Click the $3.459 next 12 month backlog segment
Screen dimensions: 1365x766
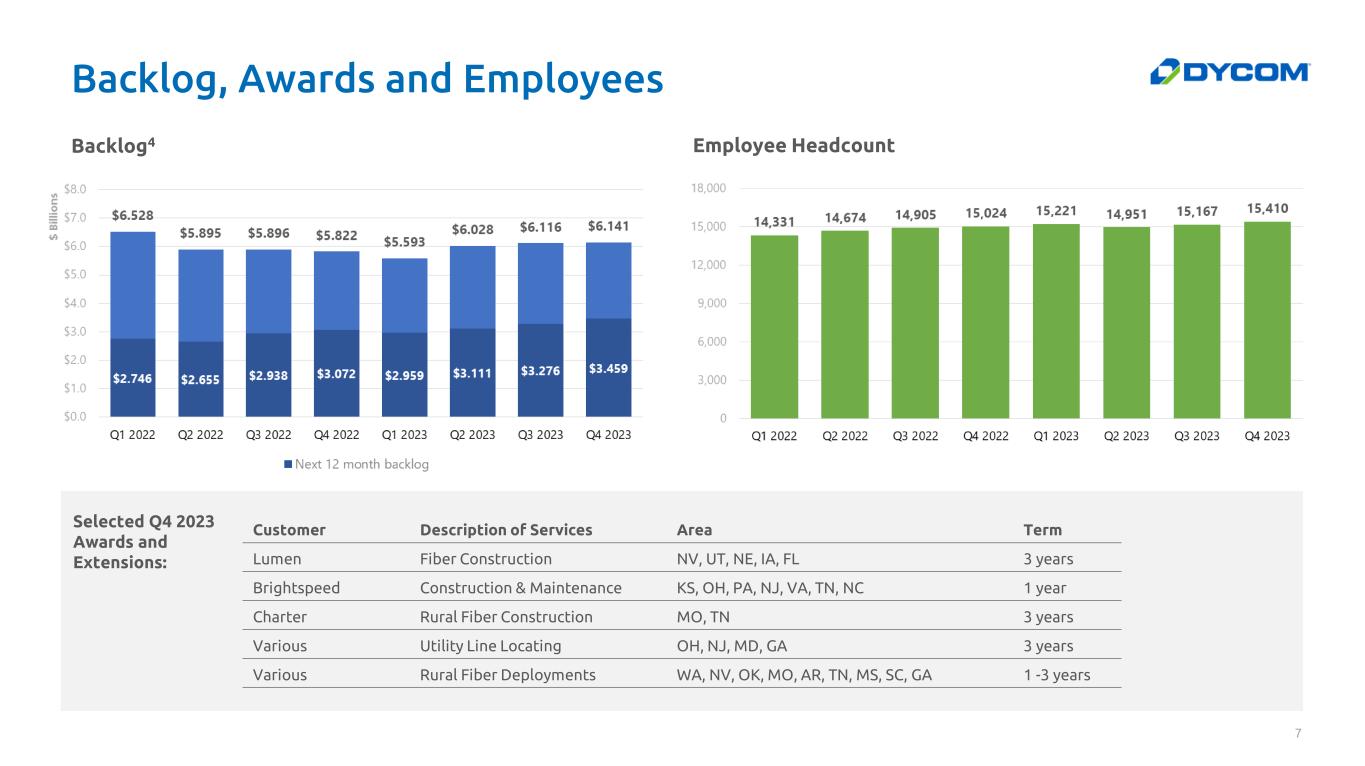pyautogui.click(x=609, y=368)
